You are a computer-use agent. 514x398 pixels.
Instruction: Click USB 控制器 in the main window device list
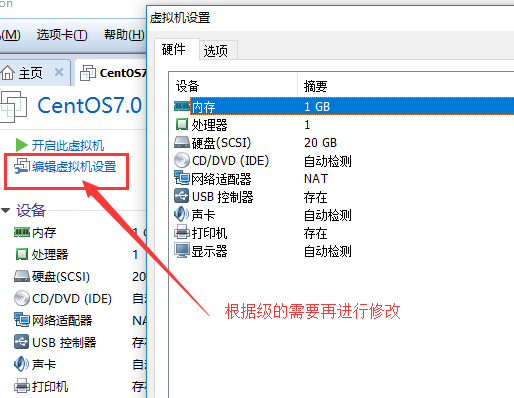pyautogui.click(x=64, y=342)
